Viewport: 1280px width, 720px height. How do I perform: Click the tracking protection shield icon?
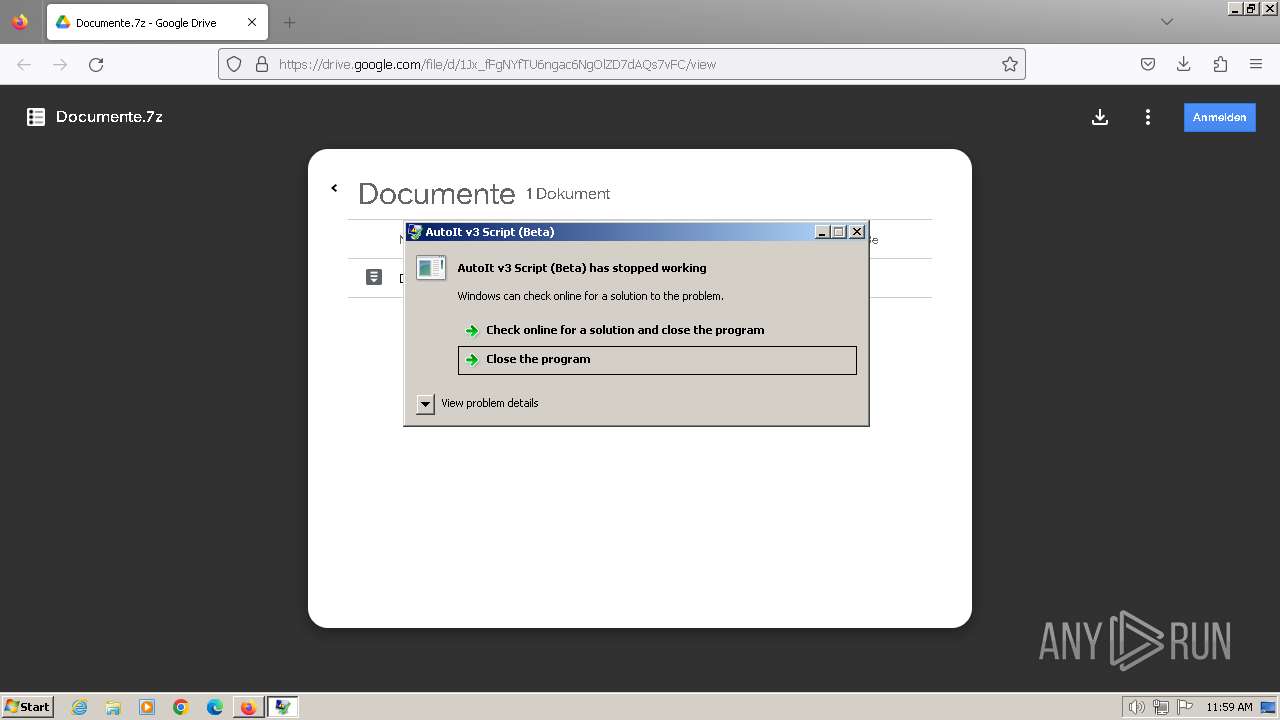point(234,64)
